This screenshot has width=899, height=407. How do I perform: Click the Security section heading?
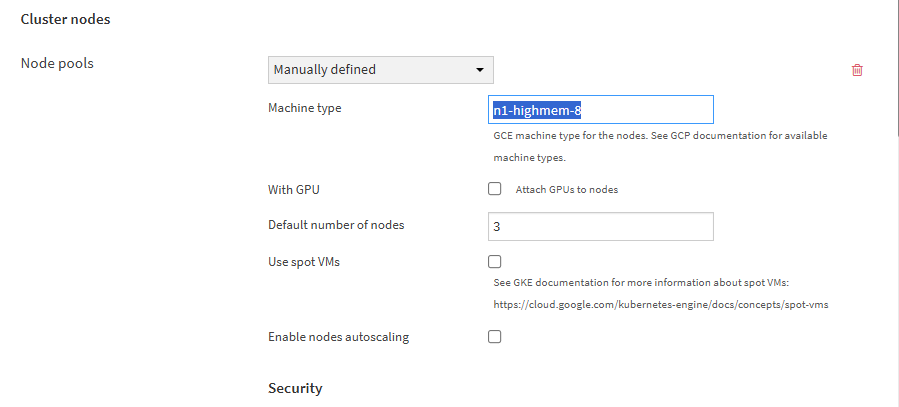point(295,387)
